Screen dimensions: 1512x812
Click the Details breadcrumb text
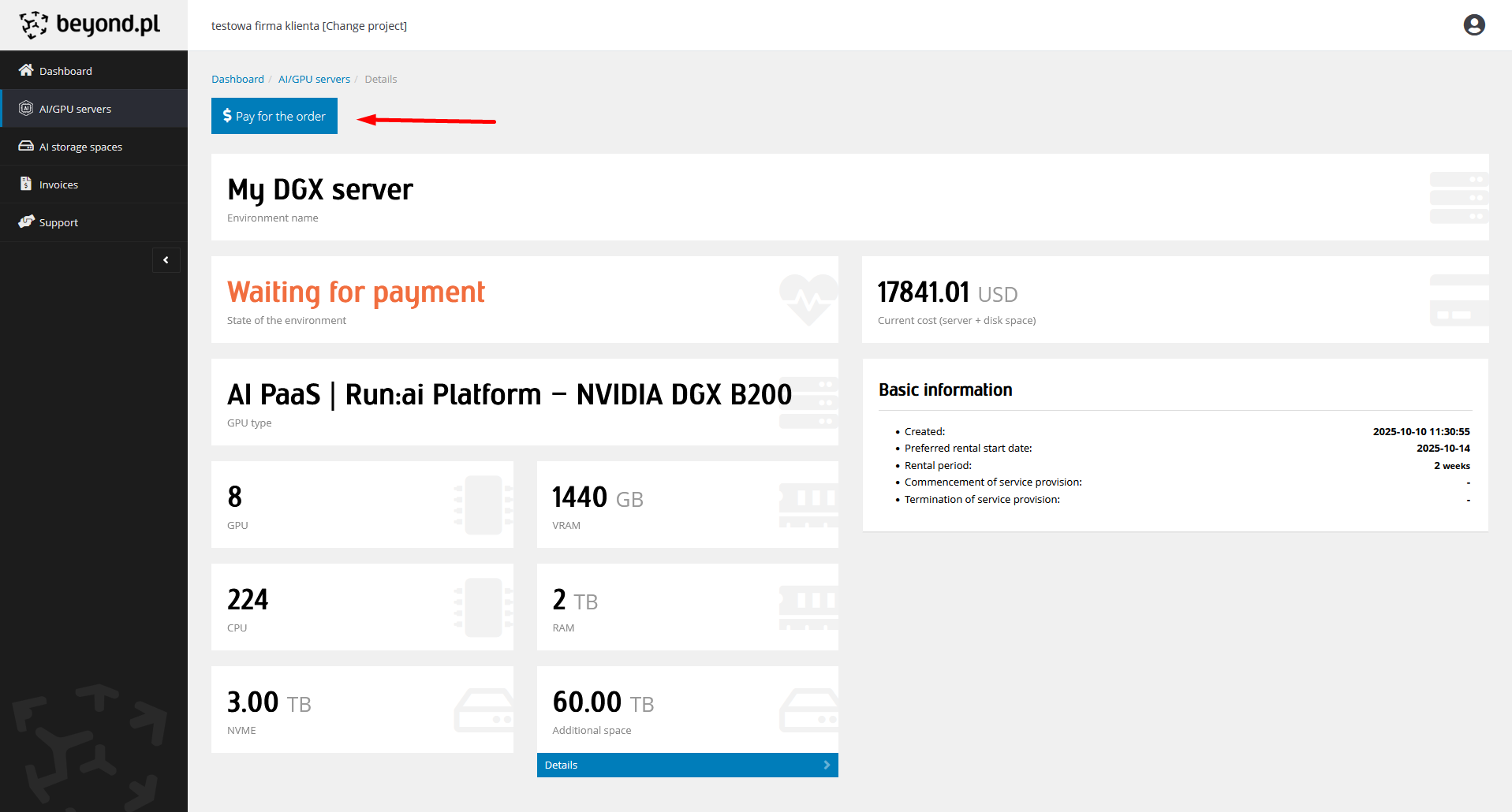pyautogui.click(x=381, y=79)
